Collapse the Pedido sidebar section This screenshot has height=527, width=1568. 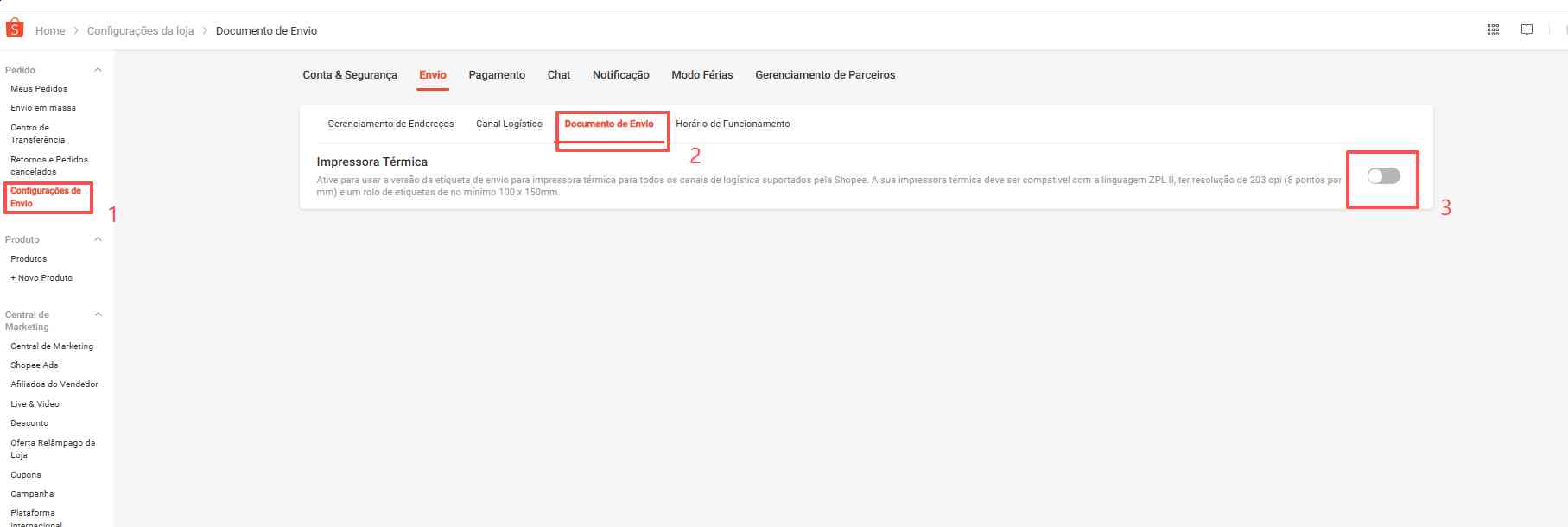pyautogui.click(x=98, y=70)
